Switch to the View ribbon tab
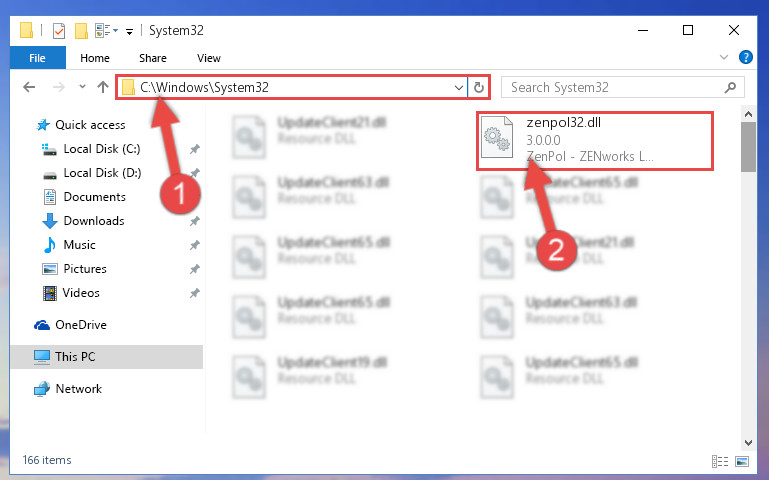Viewport: 769px width, 480px height. tap(208, 58)
